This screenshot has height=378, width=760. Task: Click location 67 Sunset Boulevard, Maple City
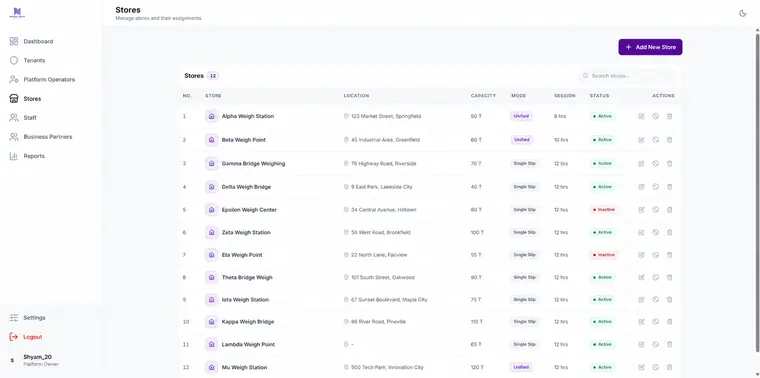[x=389, y=300]
